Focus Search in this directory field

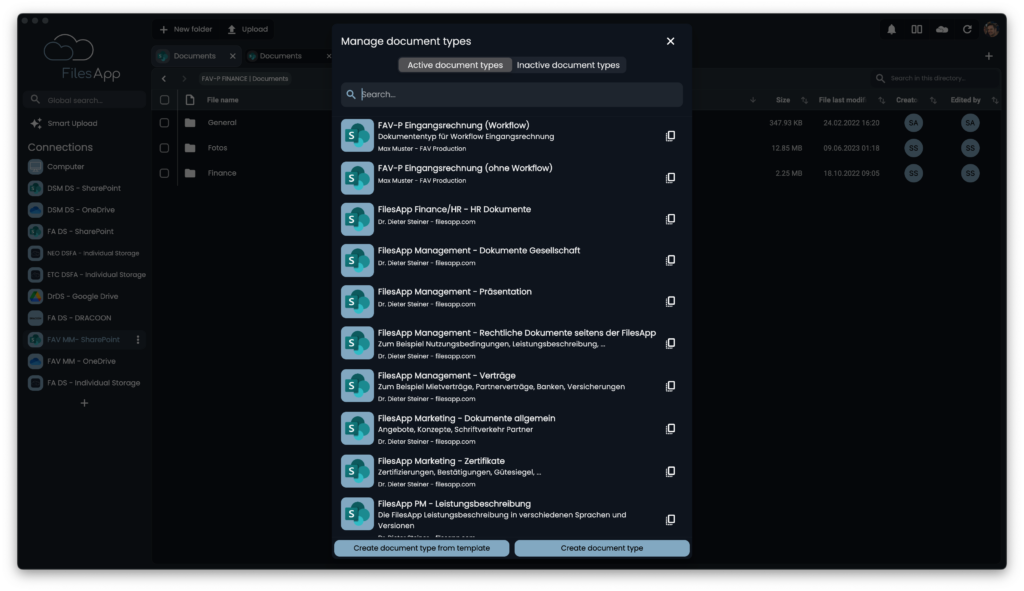pos(936,78)
